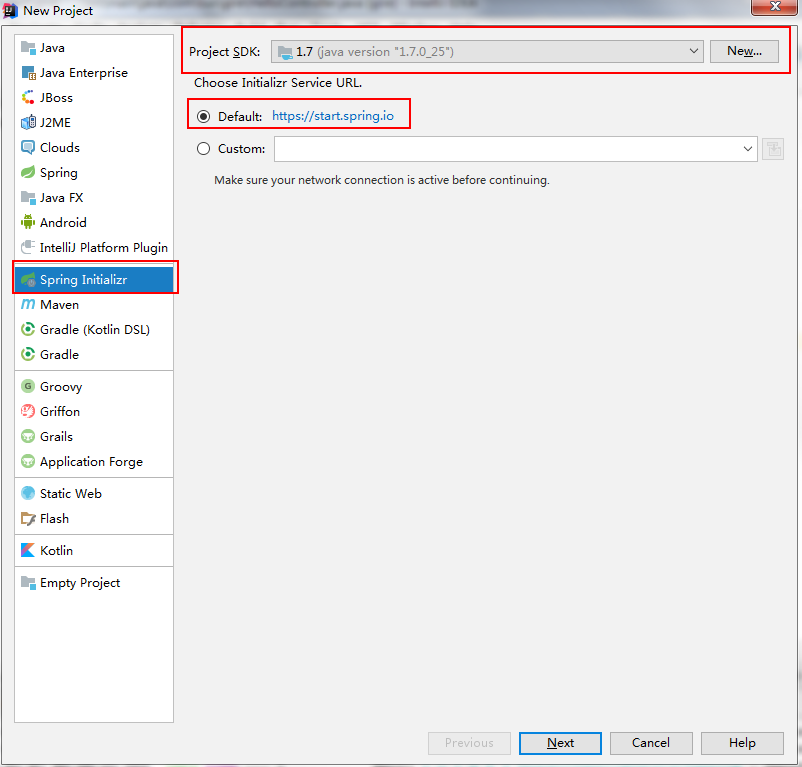Choose Java Enterprise project type
The image size is (802, 767).
[84, 73]
